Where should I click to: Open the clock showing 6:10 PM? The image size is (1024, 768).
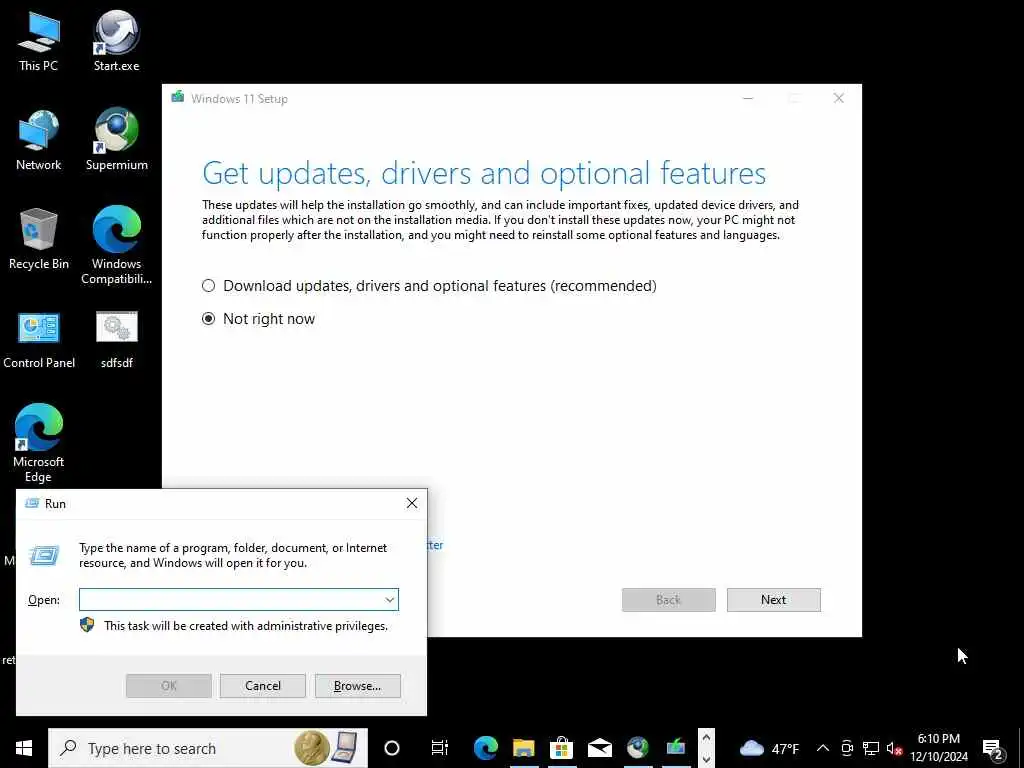pos(939,748)
